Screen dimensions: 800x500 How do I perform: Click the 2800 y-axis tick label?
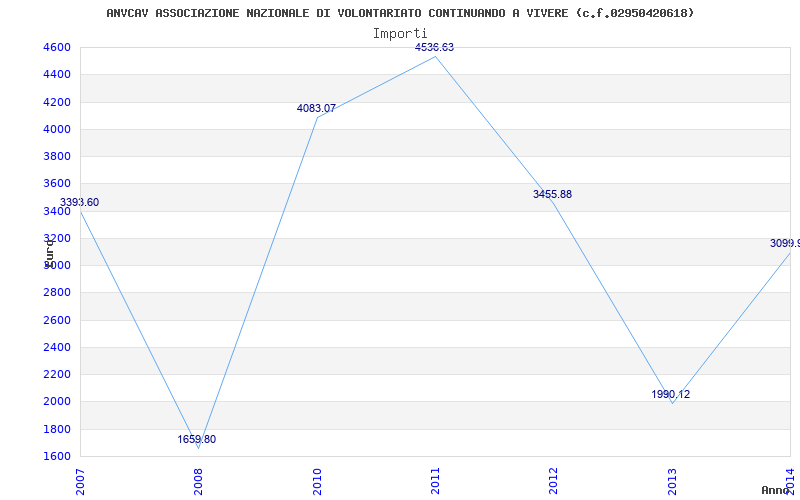(57, 292)
